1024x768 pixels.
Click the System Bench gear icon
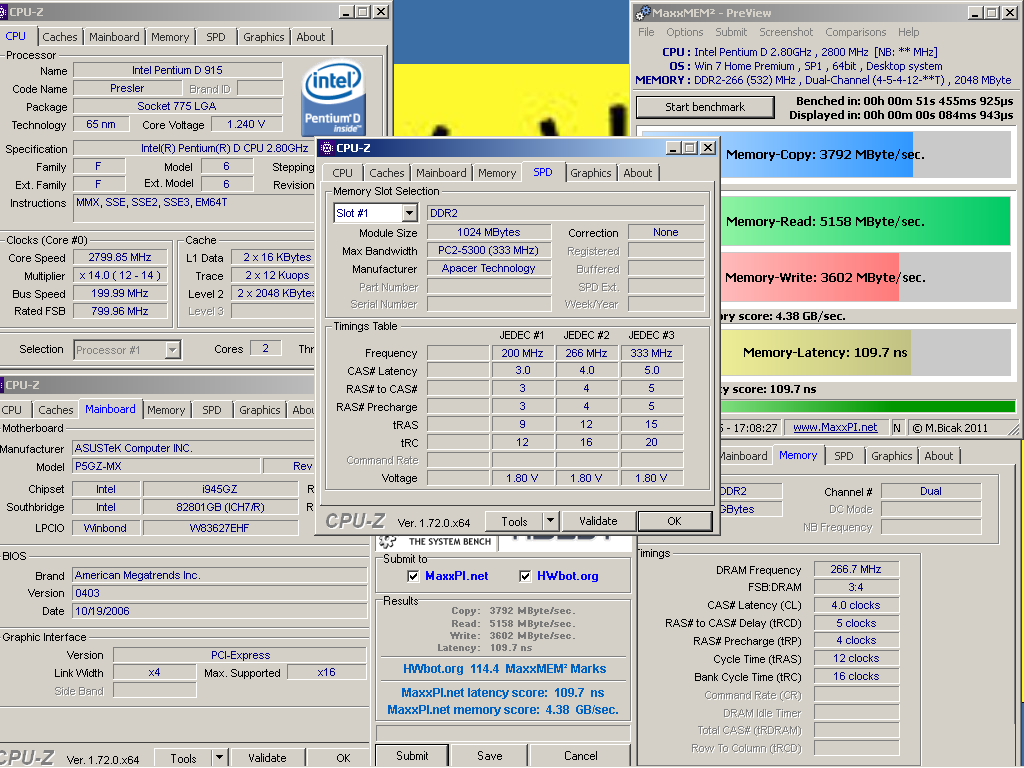point(388,541)
